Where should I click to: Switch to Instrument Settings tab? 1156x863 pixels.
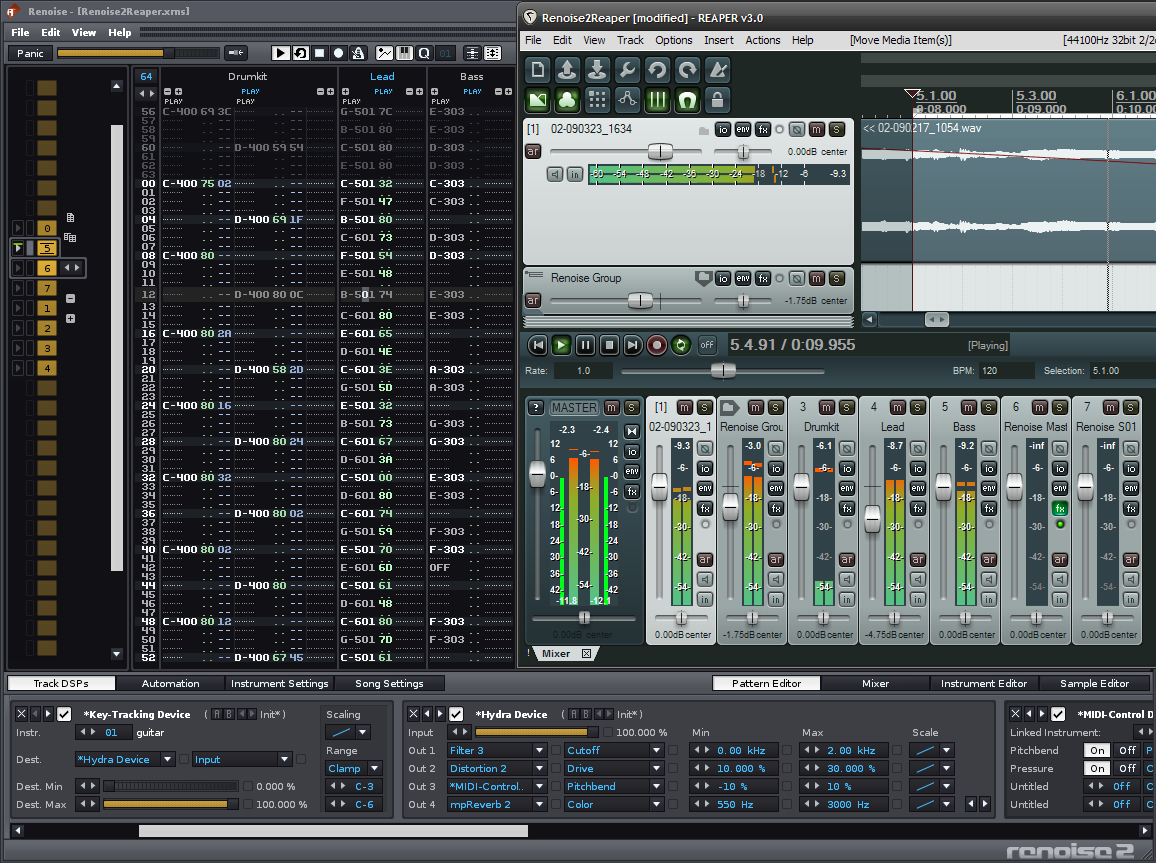coord(279,683)
